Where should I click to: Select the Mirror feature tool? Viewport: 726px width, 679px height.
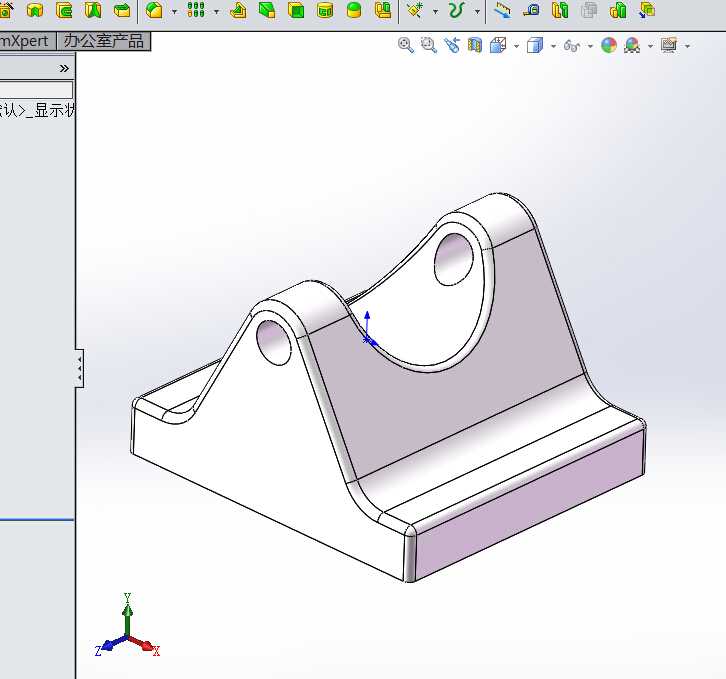point(383,10)
